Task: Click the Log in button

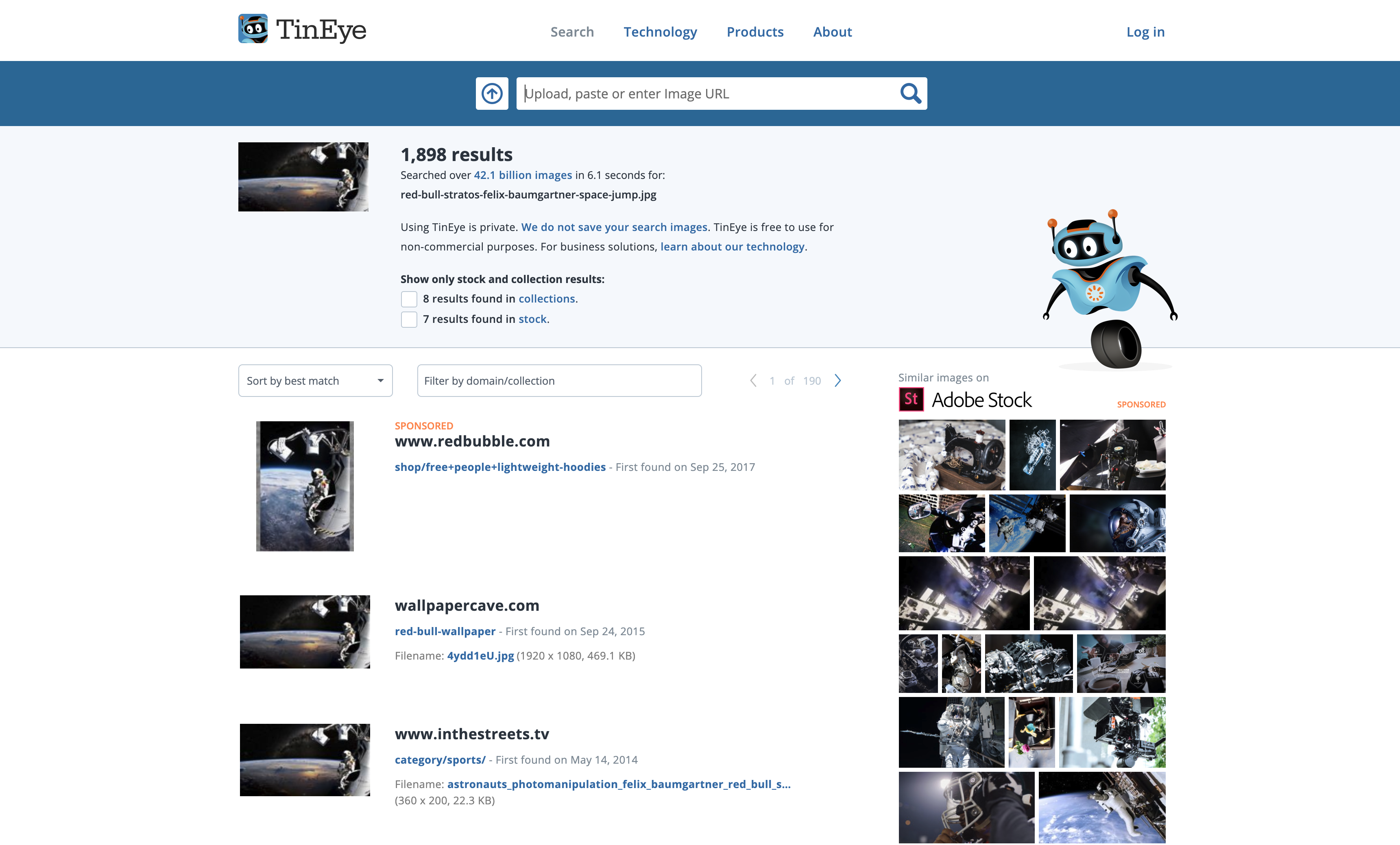Action: (1145, 31)
